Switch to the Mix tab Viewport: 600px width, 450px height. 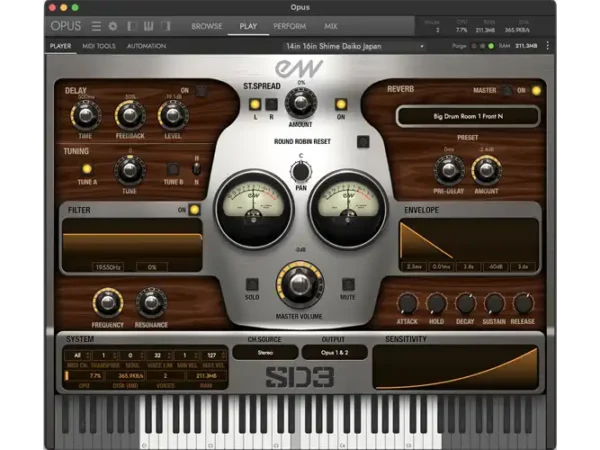(x=331, y=26)
